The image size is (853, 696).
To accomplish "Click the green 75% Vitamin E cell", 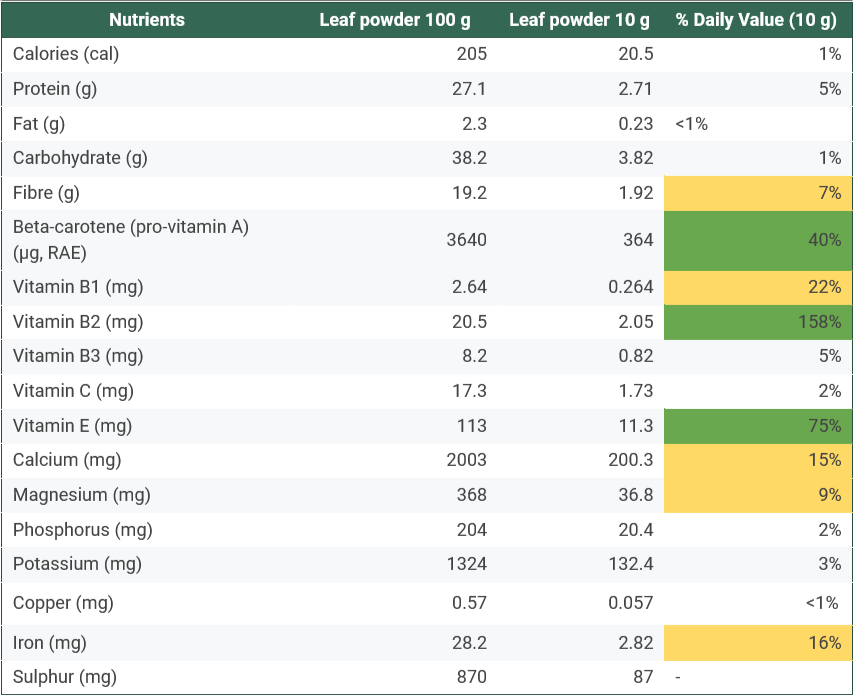I will (757, 426).
